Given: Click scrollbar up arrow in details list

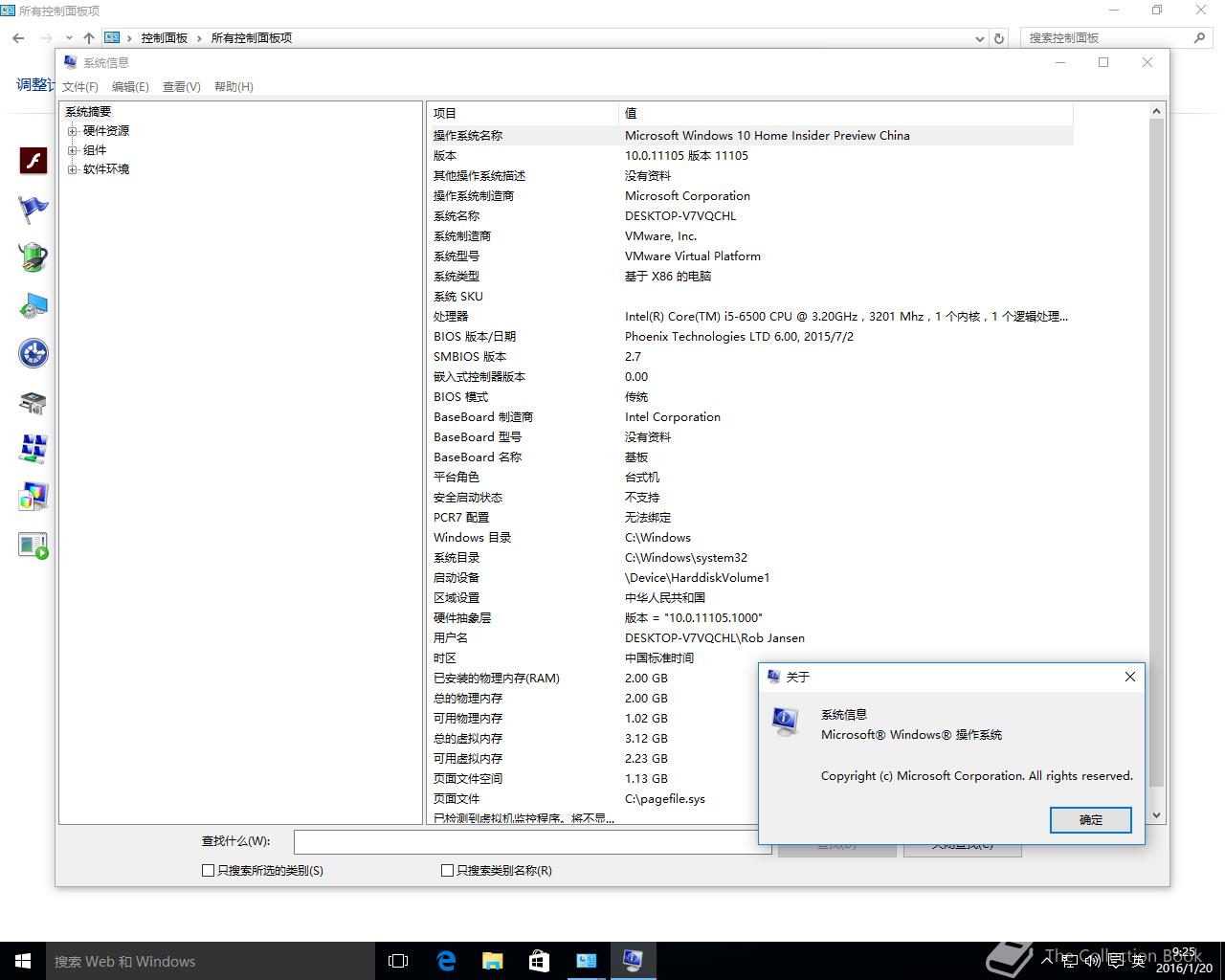Looking at the screenshot, I should [x=1156, y=111].
